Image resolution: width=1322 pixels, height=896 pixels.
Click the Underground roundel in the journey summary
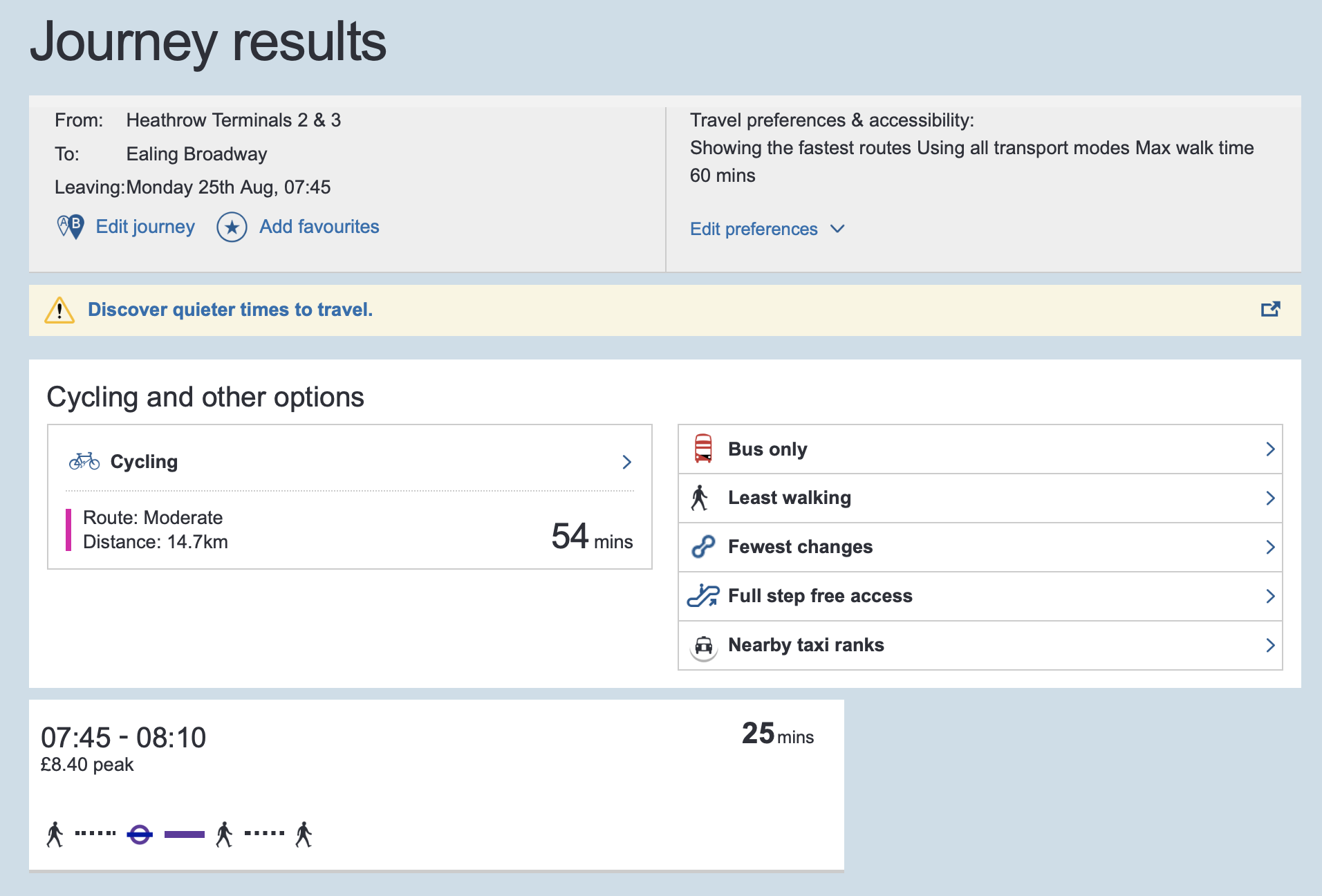tap(139, 834)
